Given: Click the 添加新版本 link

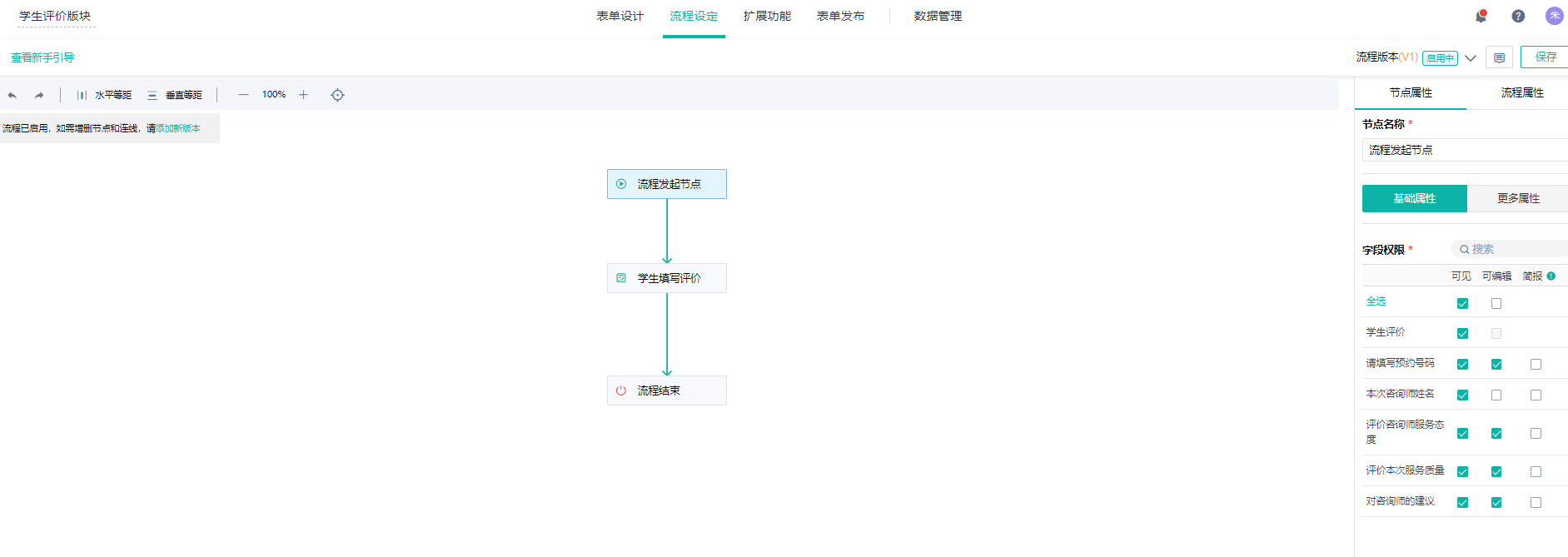Looking at the screenshot, I should 178,128.
